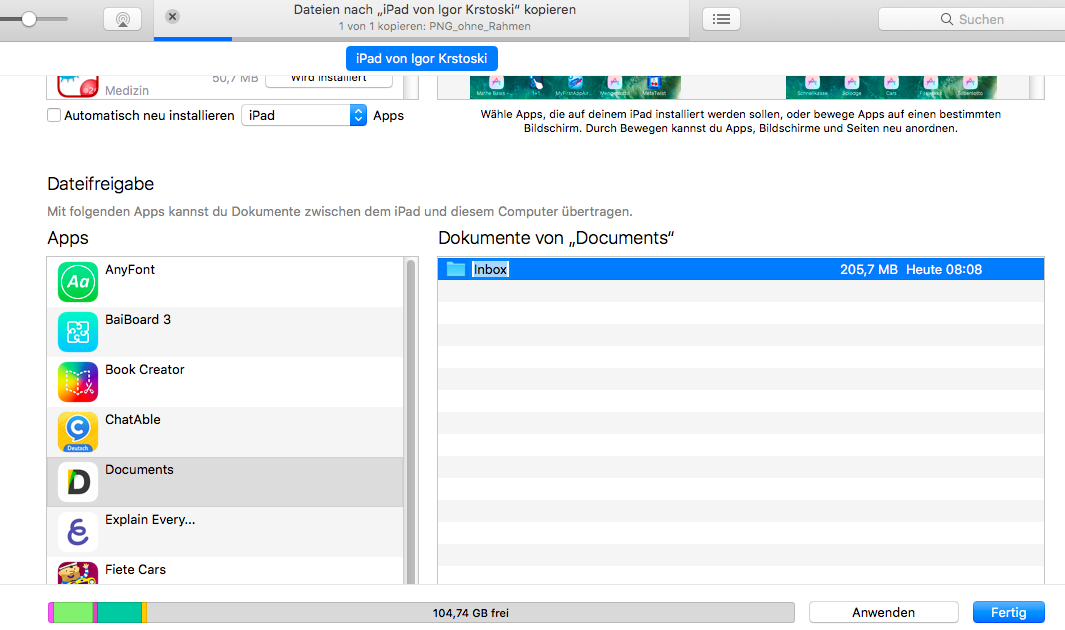Click the Dateifreigabe heading
Image resolution: width=1065 pixels, height=630 pixels.
click(x=101, y=184)
